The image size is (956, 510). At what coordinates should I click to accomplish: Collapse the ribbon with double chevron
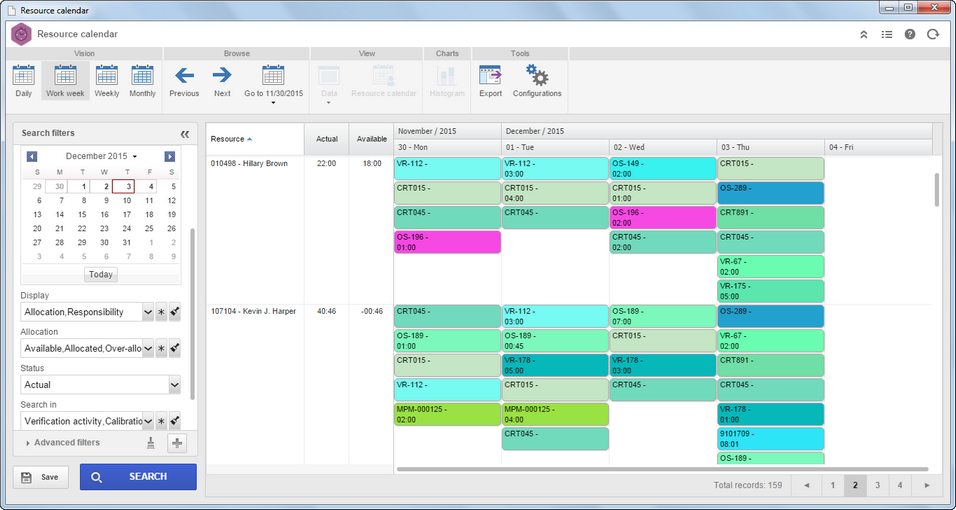click(863, 35)
